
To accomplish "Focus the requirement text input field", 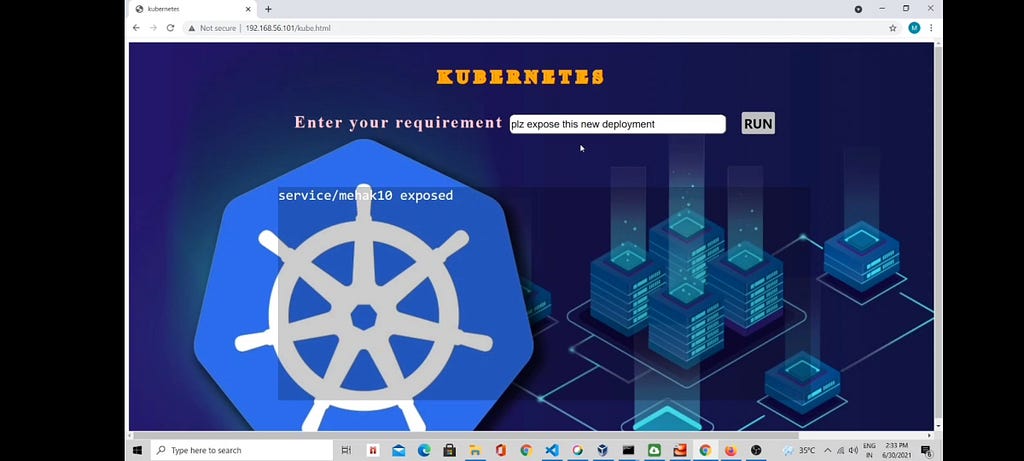I will [x=617, y=124].
